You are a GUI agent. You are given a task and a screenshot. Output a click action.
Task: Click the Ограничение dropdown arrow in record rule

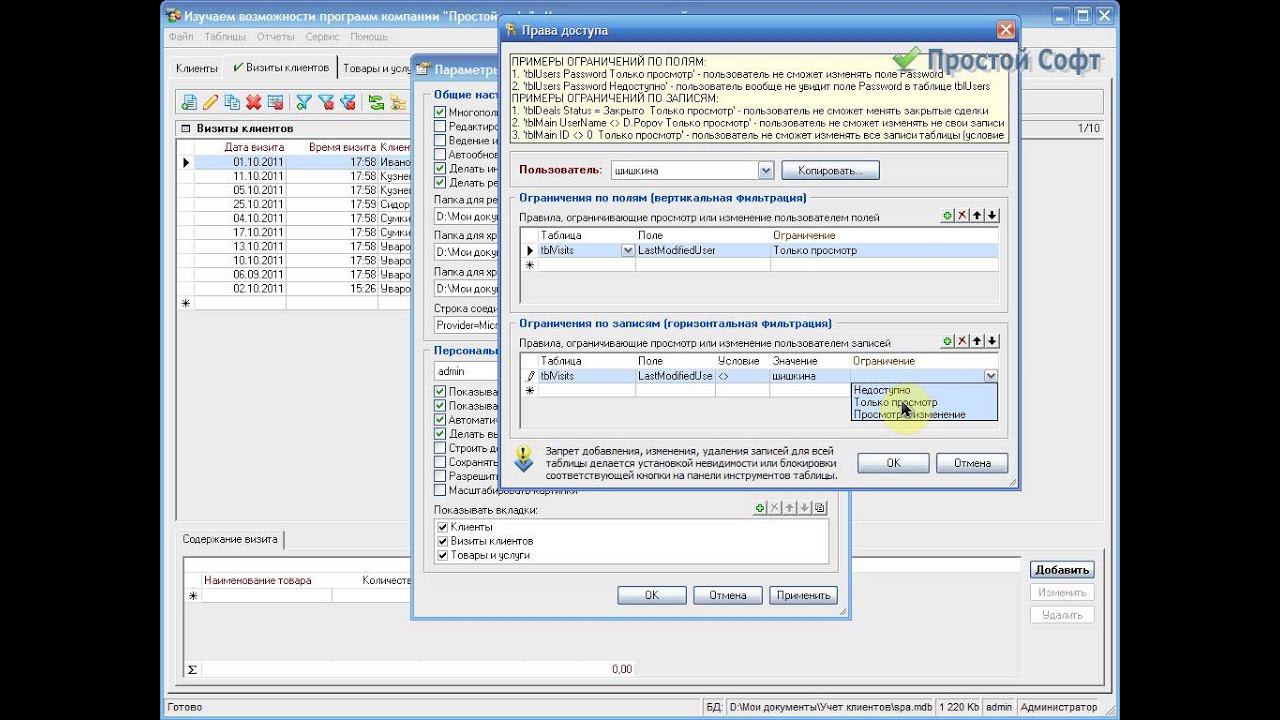tap(990, 376)
